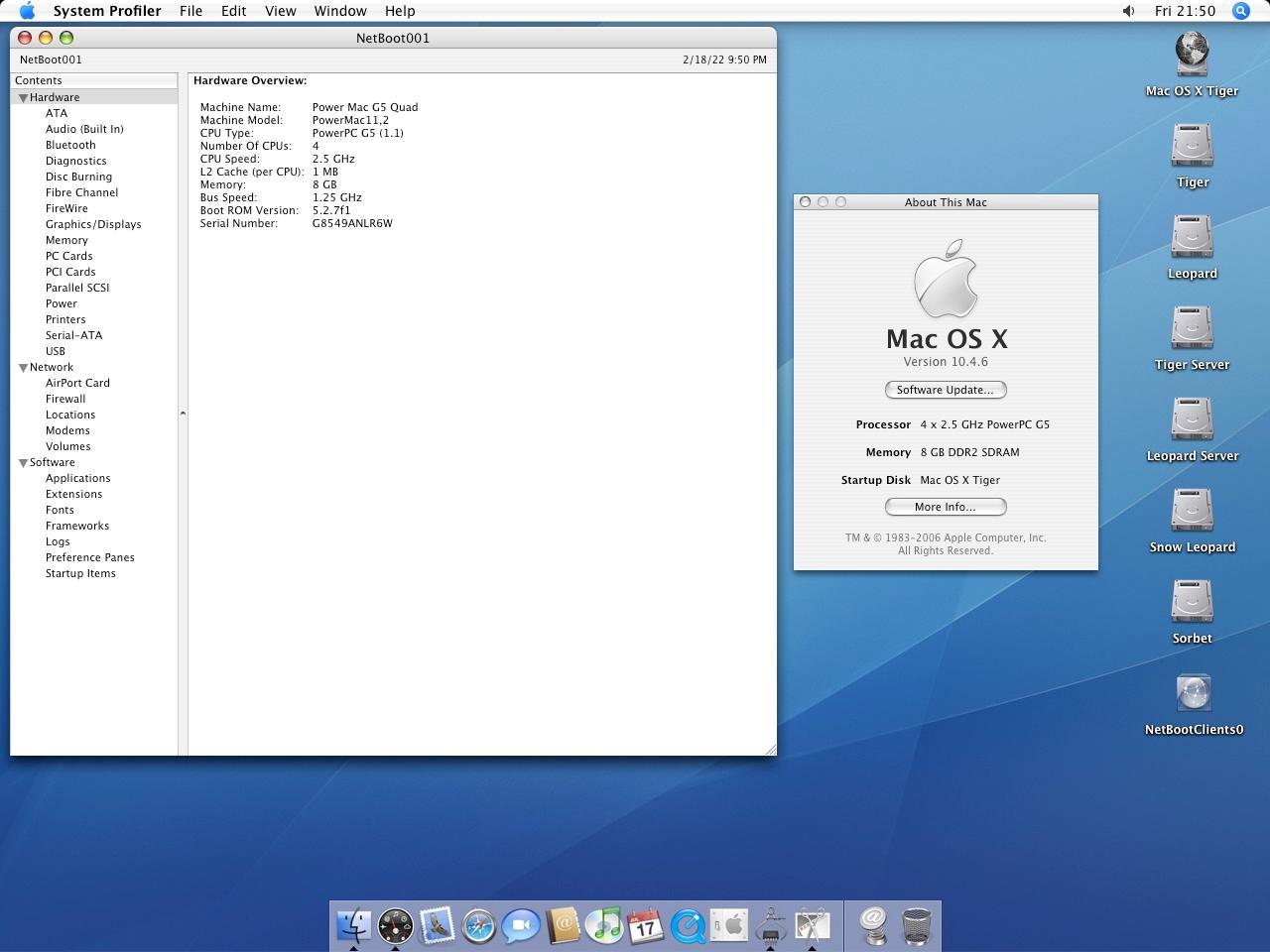
Task: Click Software Update button in About This Mac
Action: tap(946, 390)
